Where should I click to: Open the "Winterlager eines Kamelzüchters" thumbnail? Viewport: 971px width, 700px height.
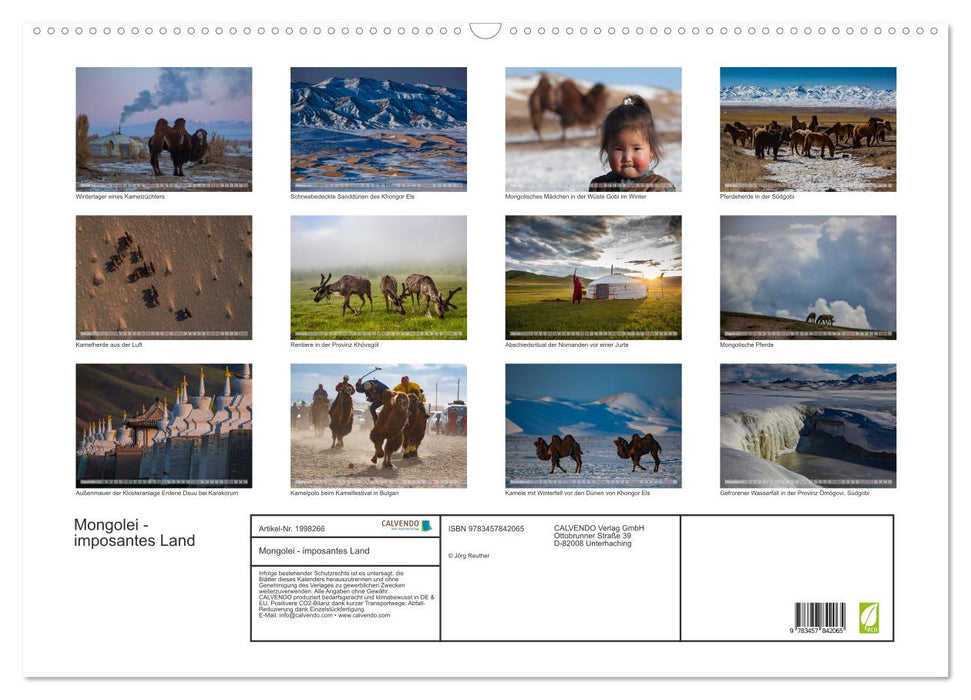(x=164, y=128)
